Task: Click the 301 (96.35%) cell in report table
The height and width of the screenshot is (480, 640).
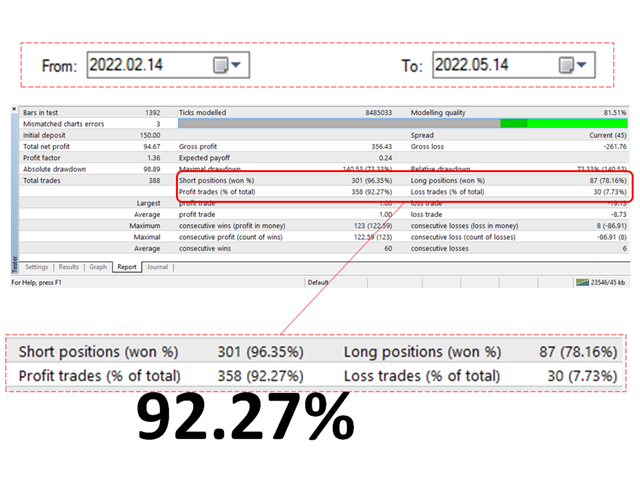Action: (371, 180)
